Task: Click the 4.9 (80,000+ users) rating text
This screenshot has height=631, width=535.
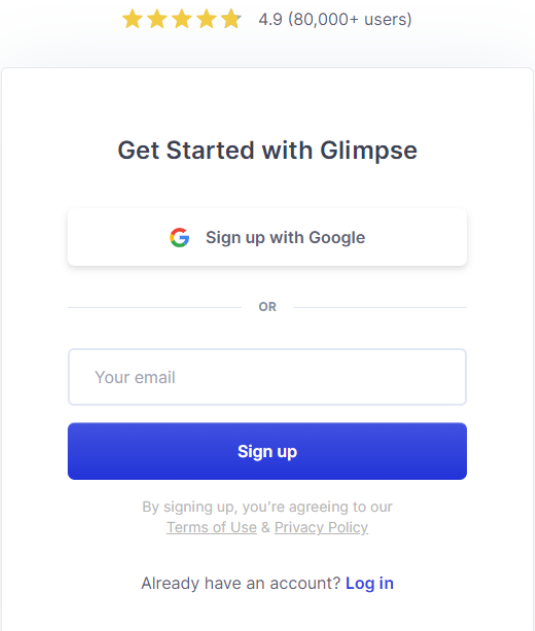Action: tap(335, 19)
